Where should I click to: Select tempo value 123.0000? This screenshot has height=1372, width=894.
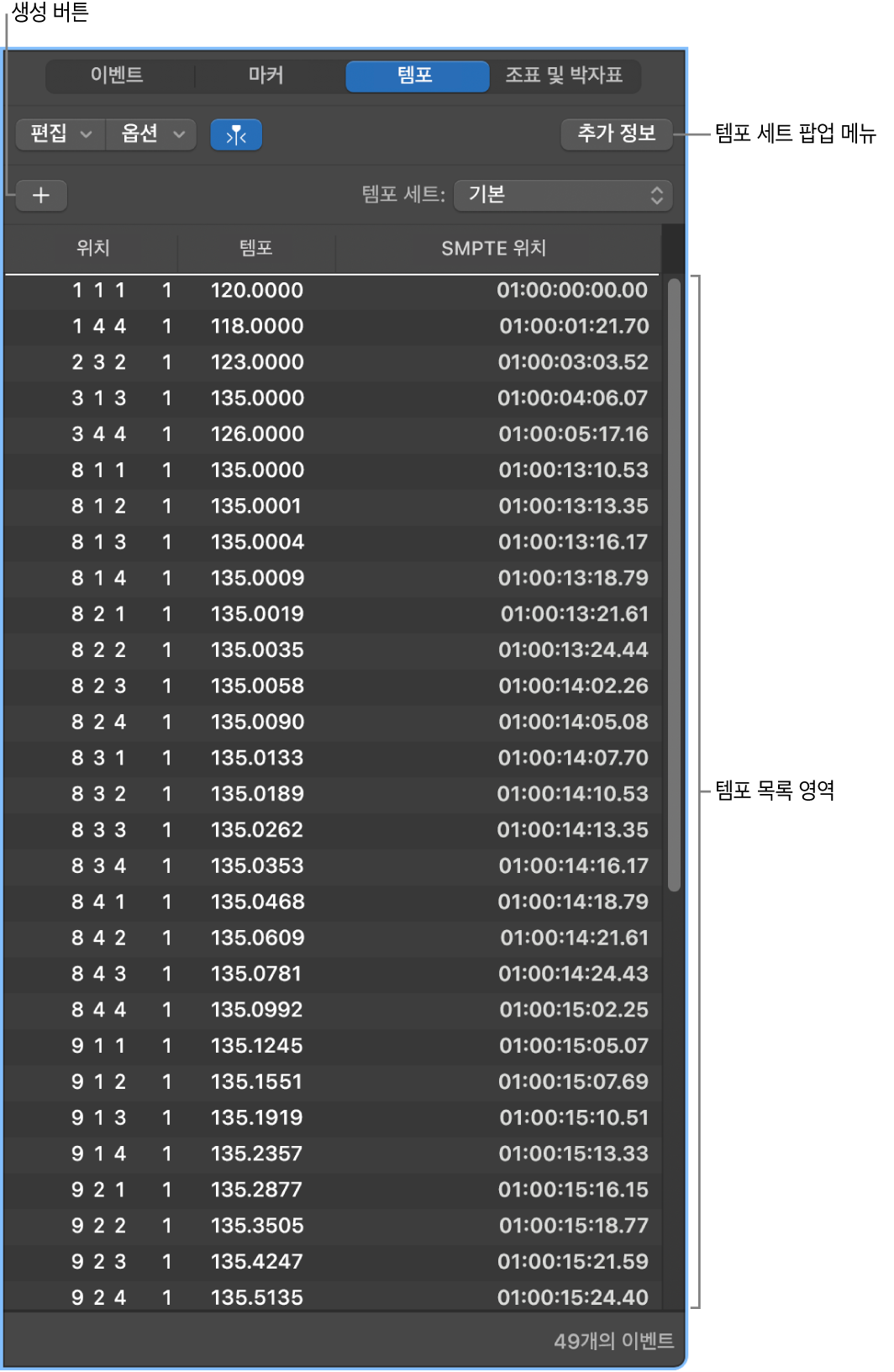pos(256,363)
